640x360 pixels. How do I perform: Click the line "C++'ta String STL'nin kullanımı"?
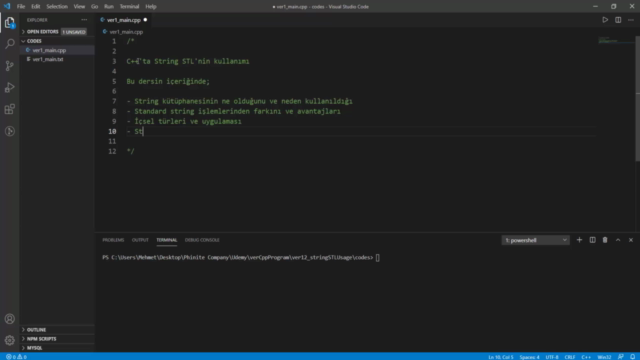click(188, 61)
